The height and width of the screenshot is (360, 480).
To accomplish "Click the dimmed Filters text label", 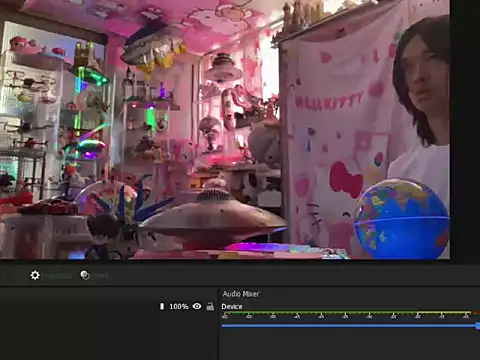I will (100, 276).
